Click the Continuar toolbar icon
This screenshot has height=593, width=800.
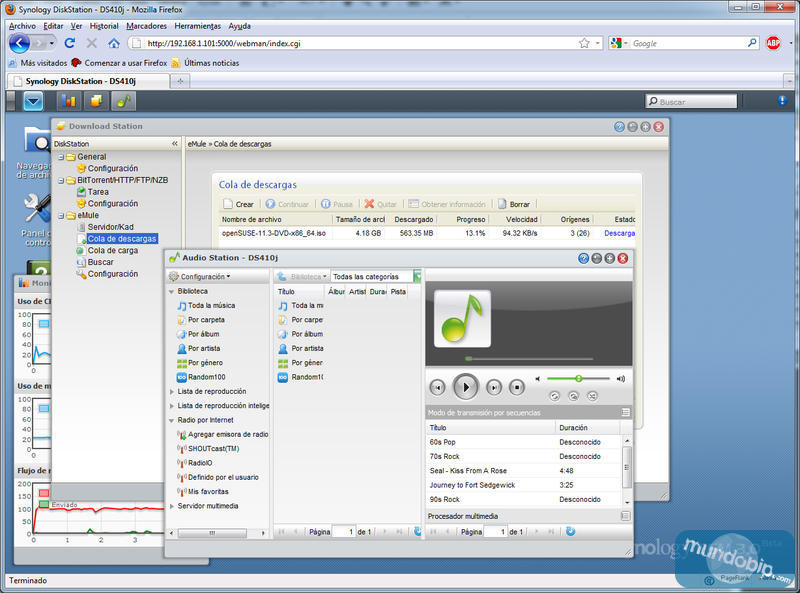click(287, 204)
